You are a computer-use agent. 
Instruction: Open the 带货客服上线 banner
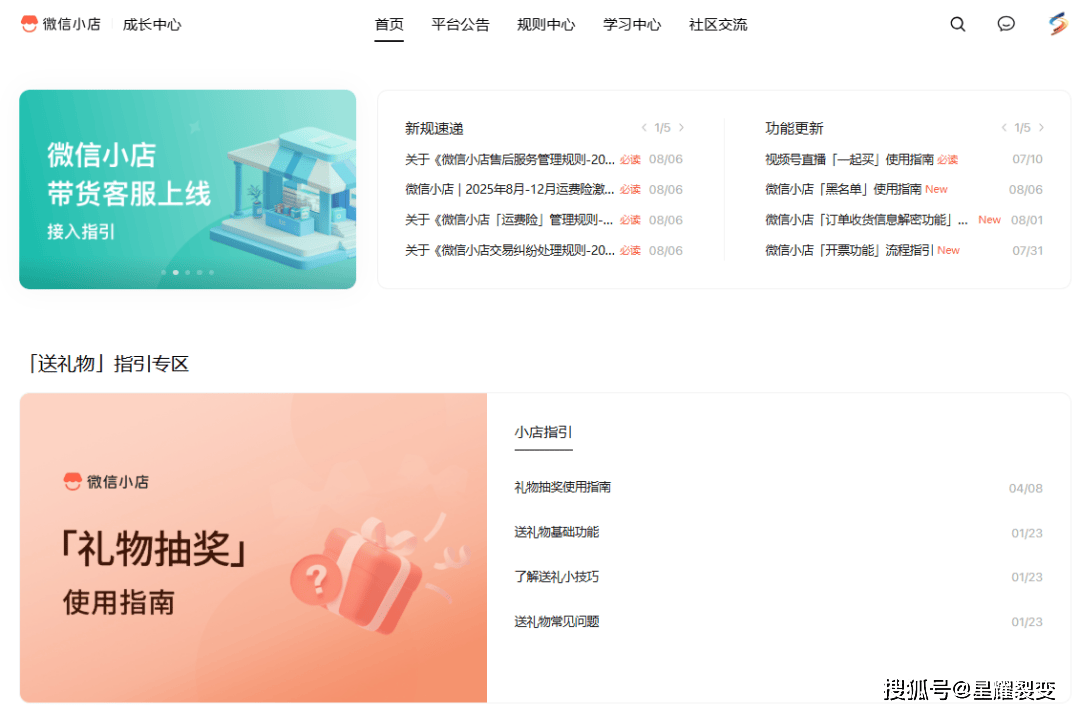point(187,189)
